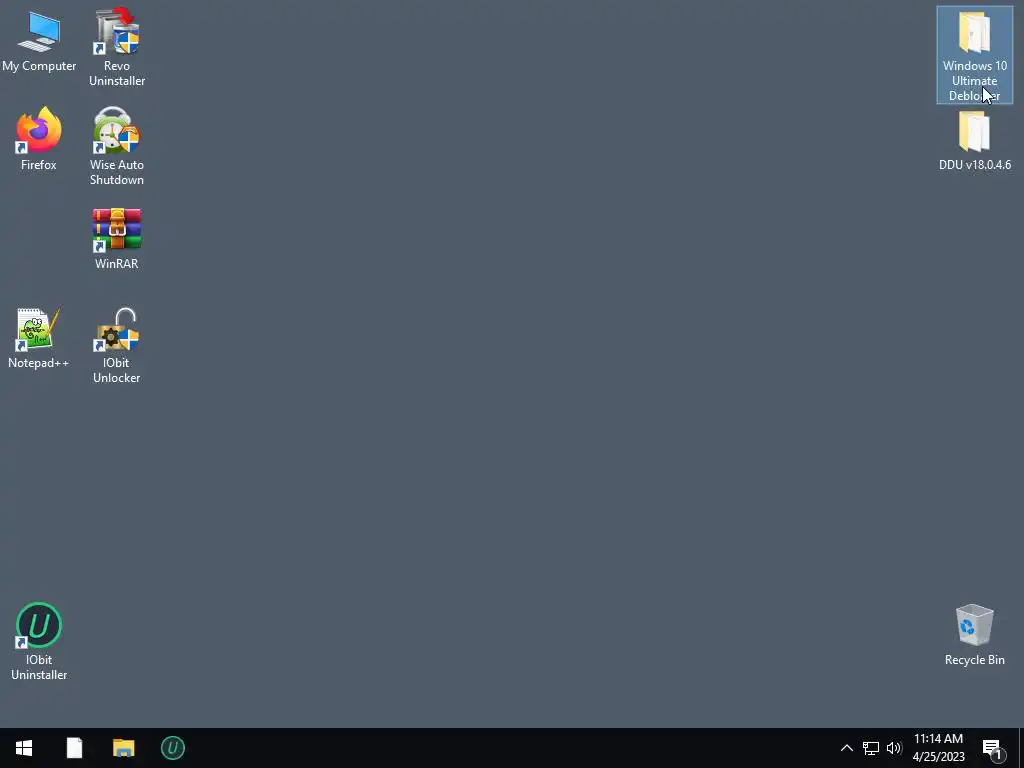Select the Wise Auto Shutdown shortcut
This screenshot has width=1024, height=768.
tap(117, 146)
